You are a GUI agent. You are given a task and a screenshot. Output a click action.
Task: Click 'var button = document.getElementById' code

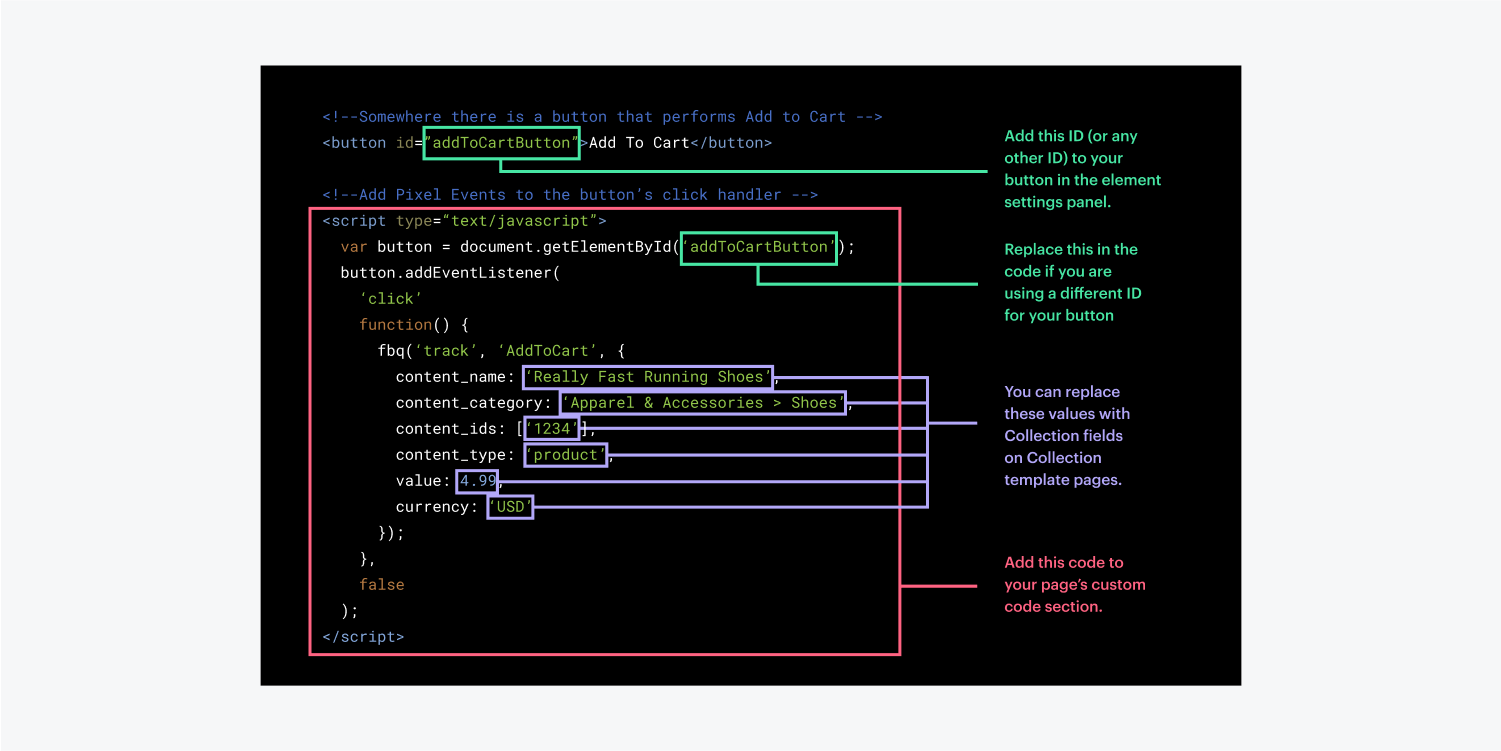point(505,247)
